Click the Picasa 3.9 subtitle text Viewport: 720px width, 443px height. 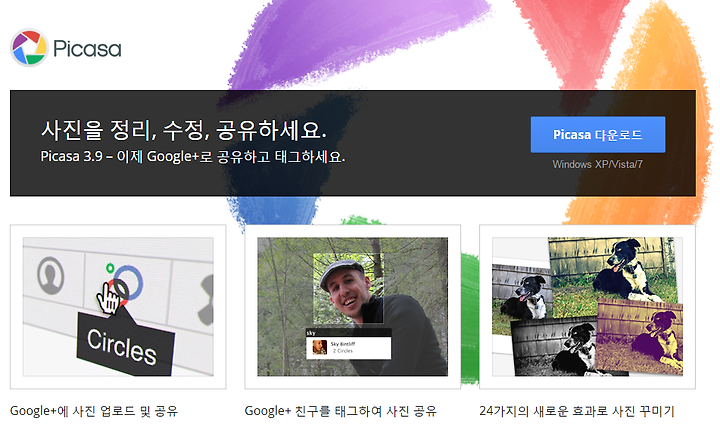click(x=193, y=157)
